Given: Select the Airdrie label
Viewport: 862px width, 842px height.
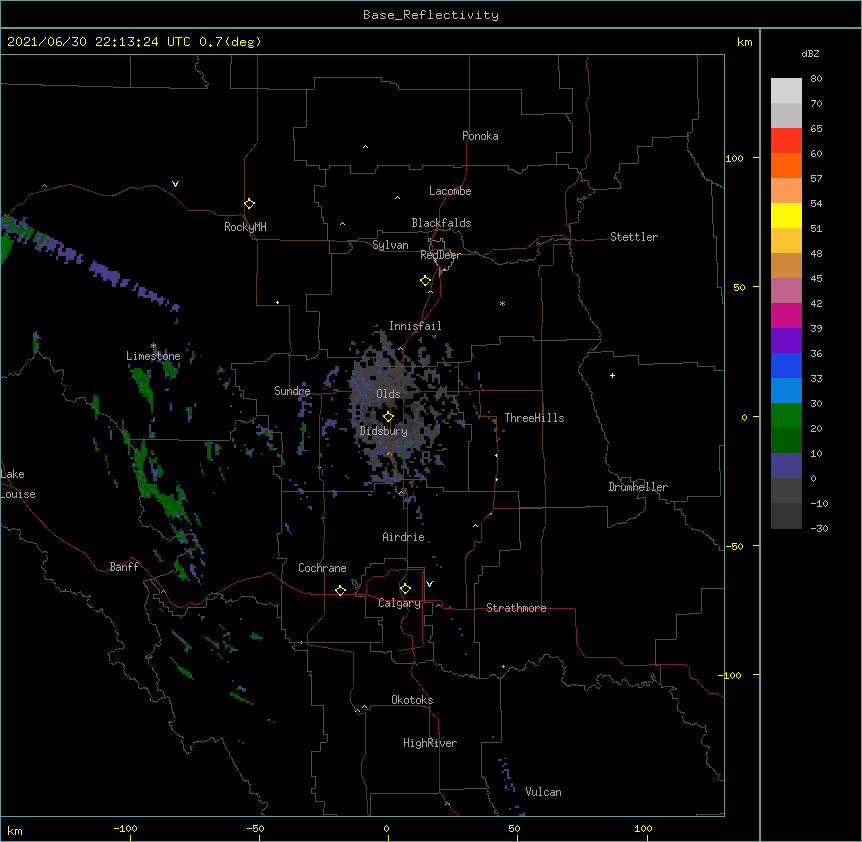Looking at the screenshot, I should [404, 537].
